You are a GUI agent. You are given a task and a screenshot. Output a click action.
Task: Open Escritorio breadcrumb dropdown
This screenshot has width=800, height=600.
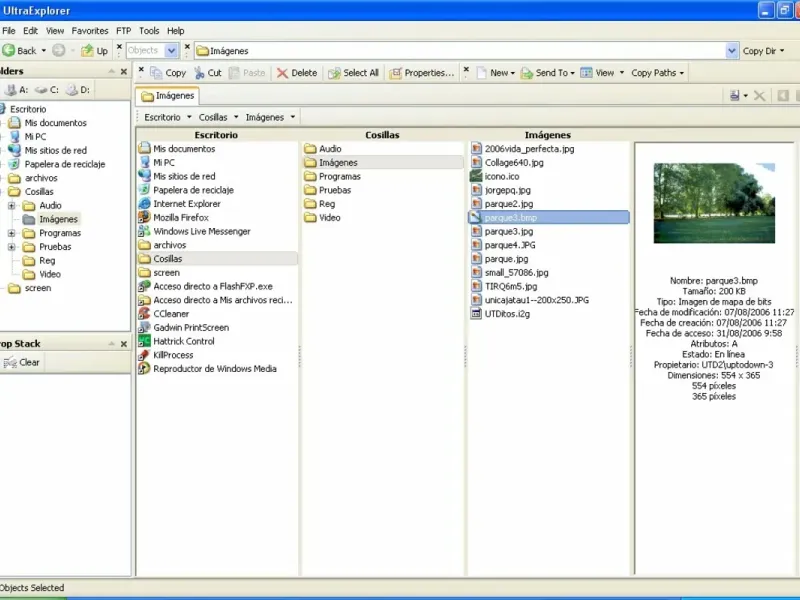[189, 117]
